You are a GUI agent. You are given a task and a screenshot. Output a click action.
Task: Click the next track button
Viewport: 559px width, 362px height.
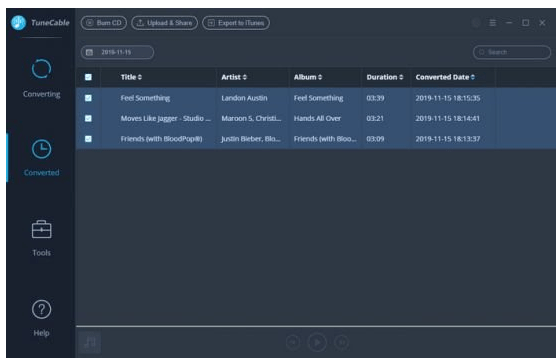point(342,342)
